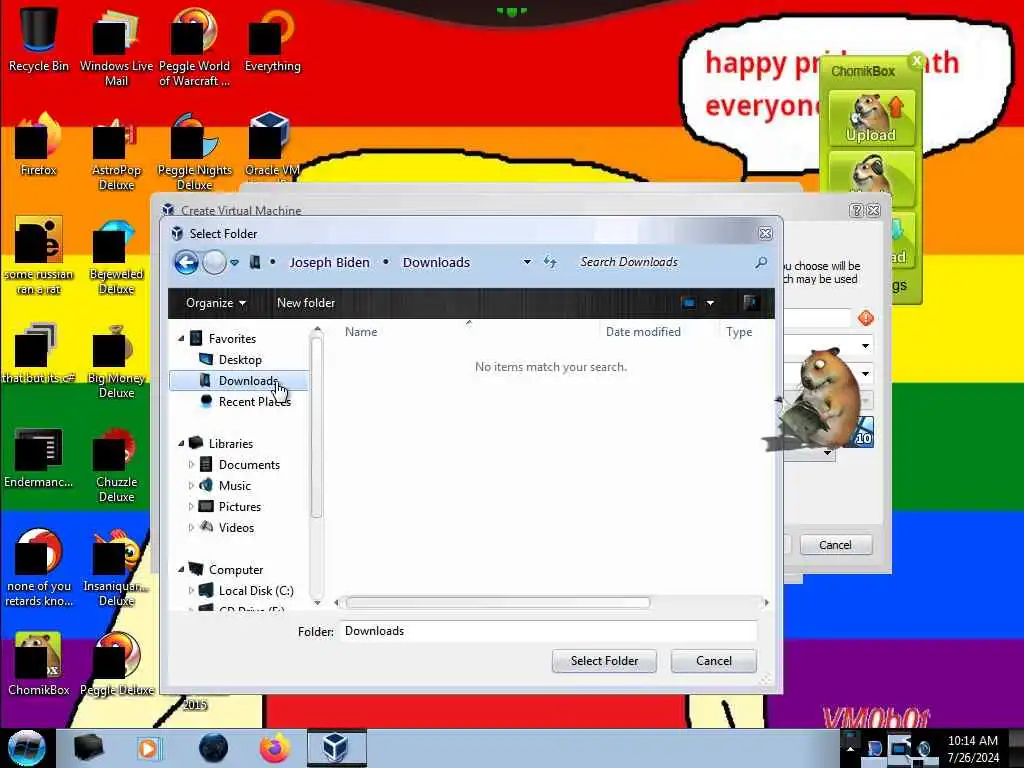1024x768 pixels.
Task: Select Insaniquarium Deluxe desktop icon
Action: point(116,568)
